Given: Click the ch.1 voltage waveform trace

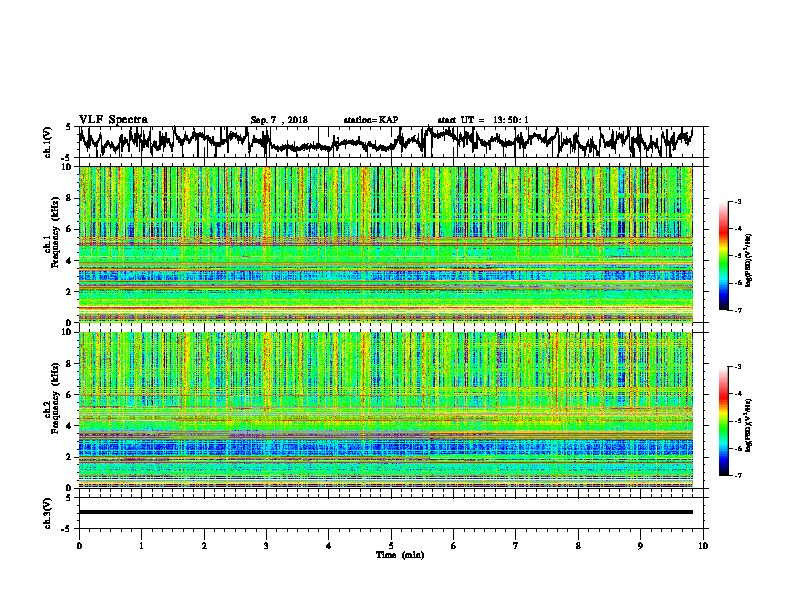Looking at the screenshot, I should 385,142.
